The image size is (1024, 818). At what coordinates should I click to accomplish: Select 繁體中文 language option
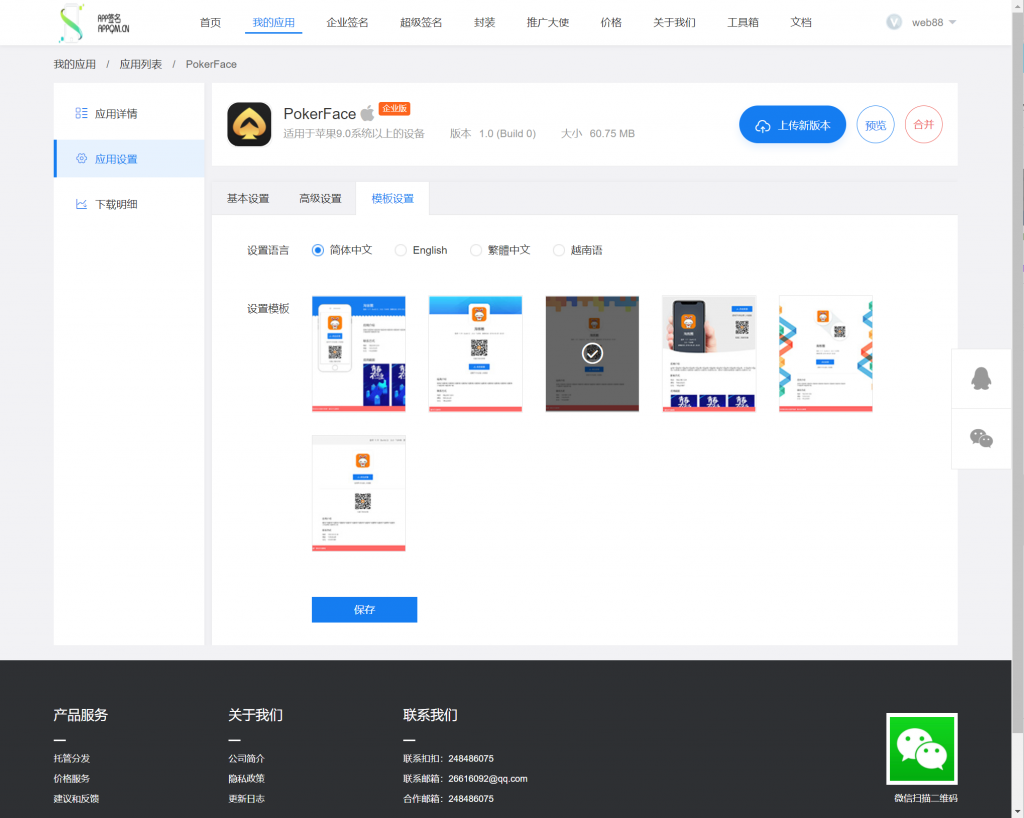click(476, 250)
